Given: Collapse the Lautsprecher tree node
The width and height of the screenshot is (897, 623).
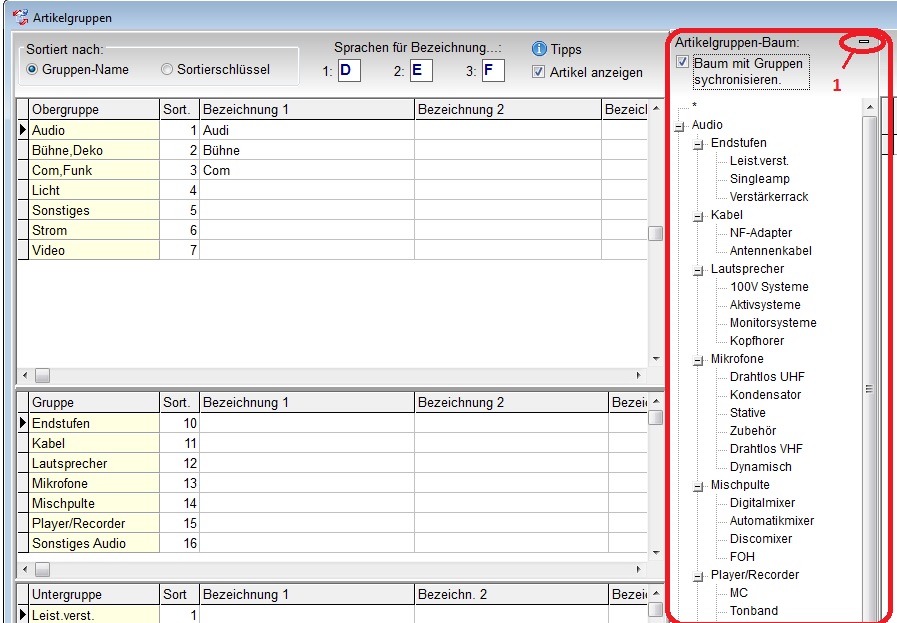Looking at the screenshot, I should tap(698, 271).
